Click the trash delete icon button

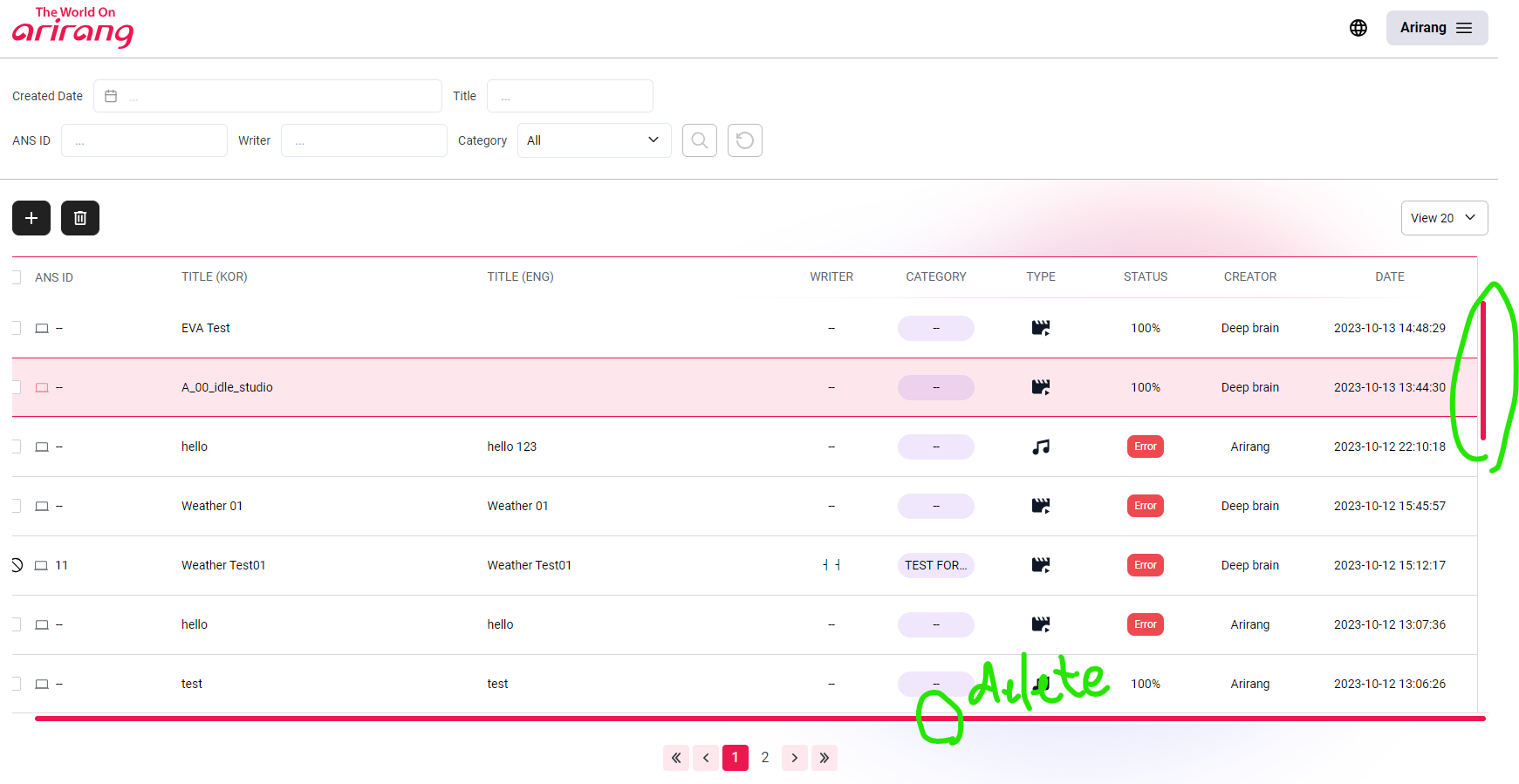[x=80, y=218]
